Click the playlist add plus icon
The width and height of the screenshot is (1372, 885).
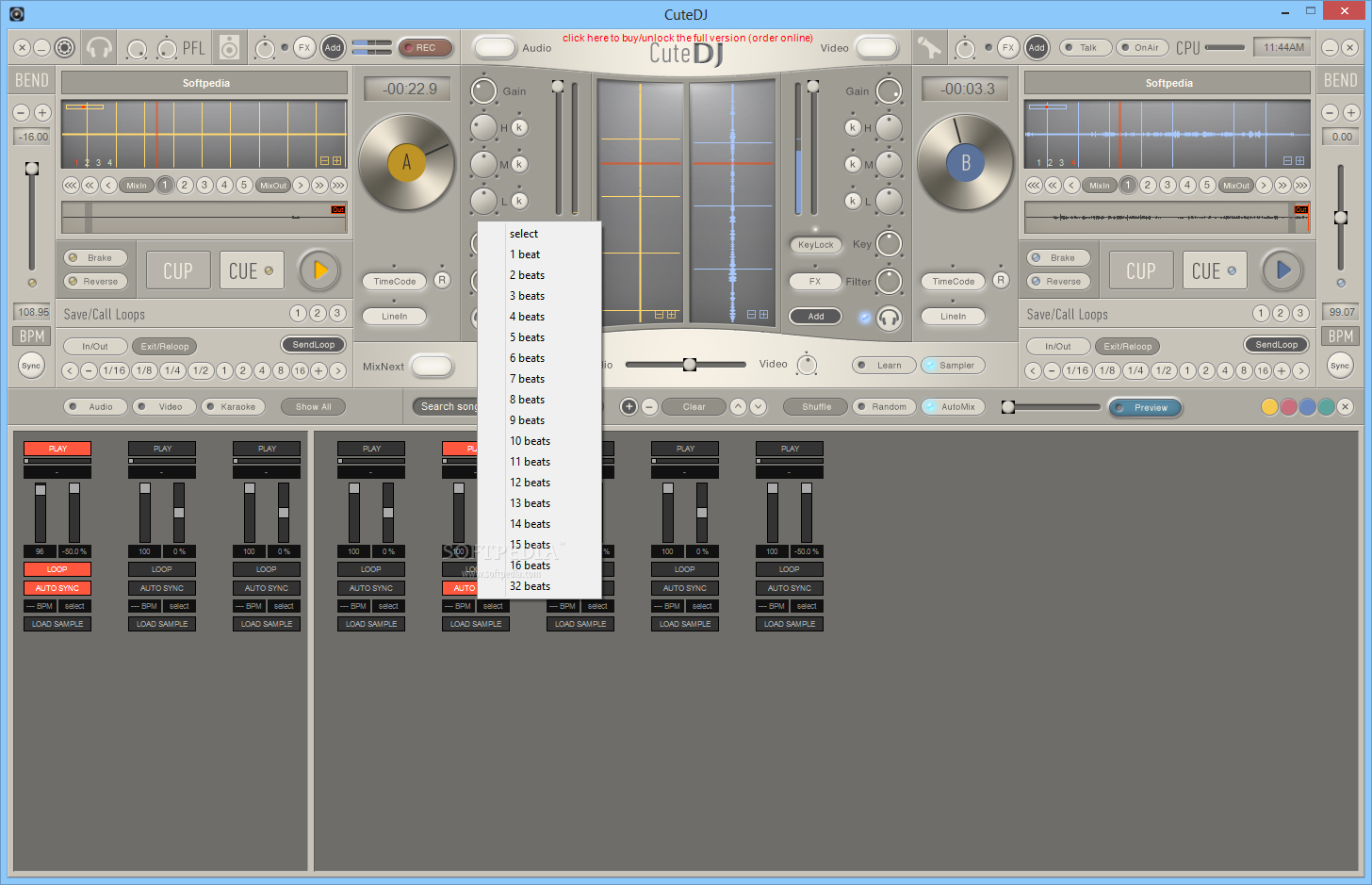pyautogui.click(x=629, y=406)
